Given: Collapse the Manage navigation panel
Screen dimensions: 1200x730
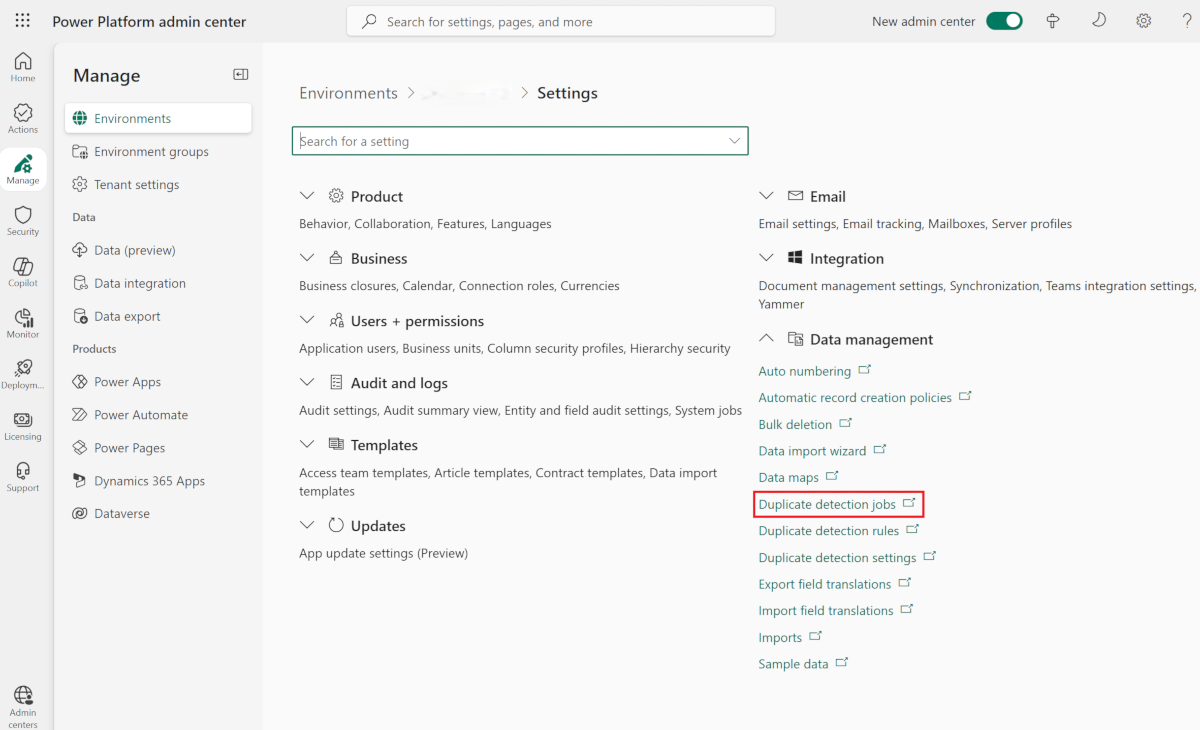Looking at the screenshot, I should [x=240, y=74].
